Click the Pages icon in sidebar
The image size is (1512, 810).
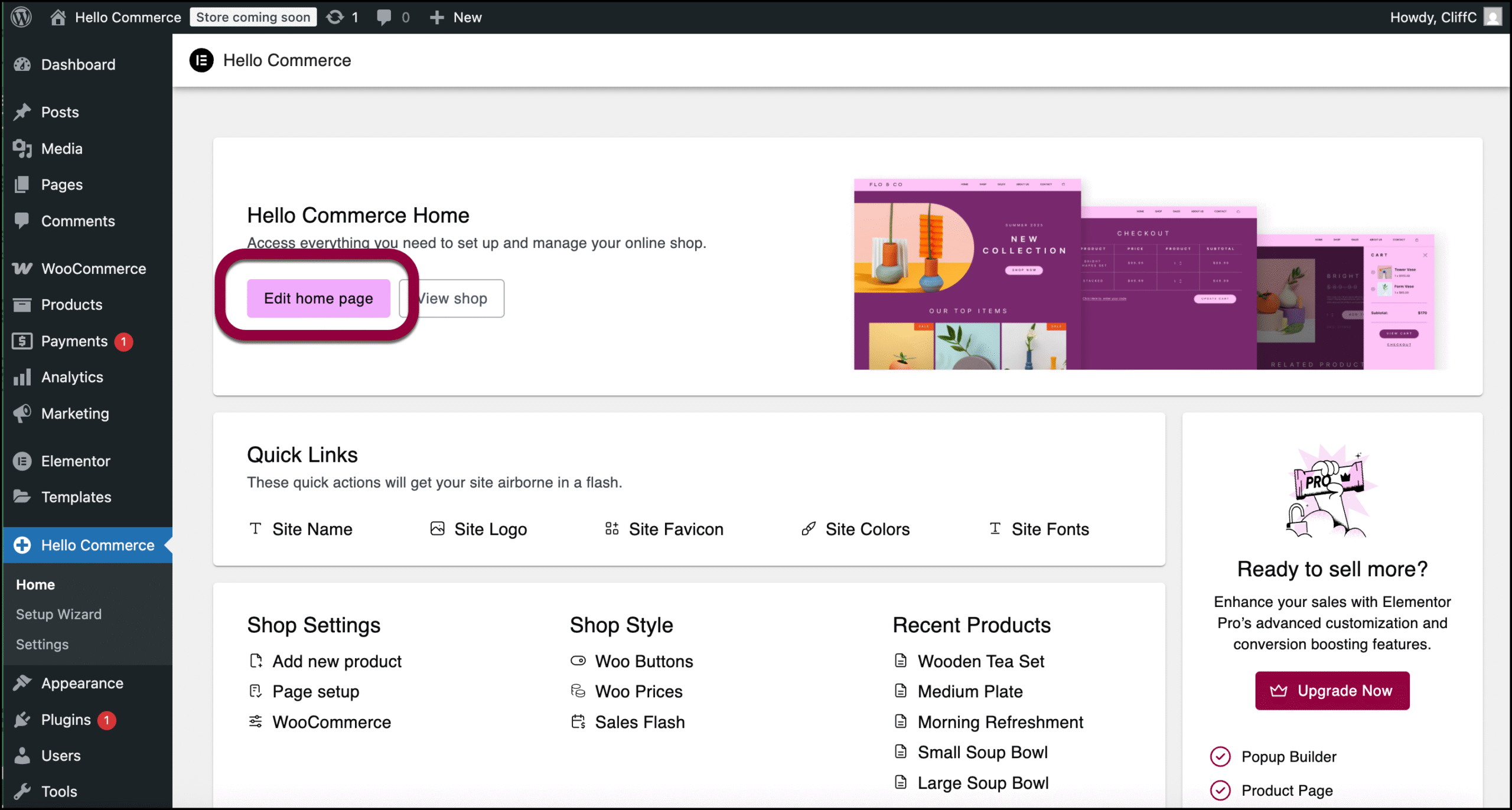pyautogui.click(x=22, y=185)
